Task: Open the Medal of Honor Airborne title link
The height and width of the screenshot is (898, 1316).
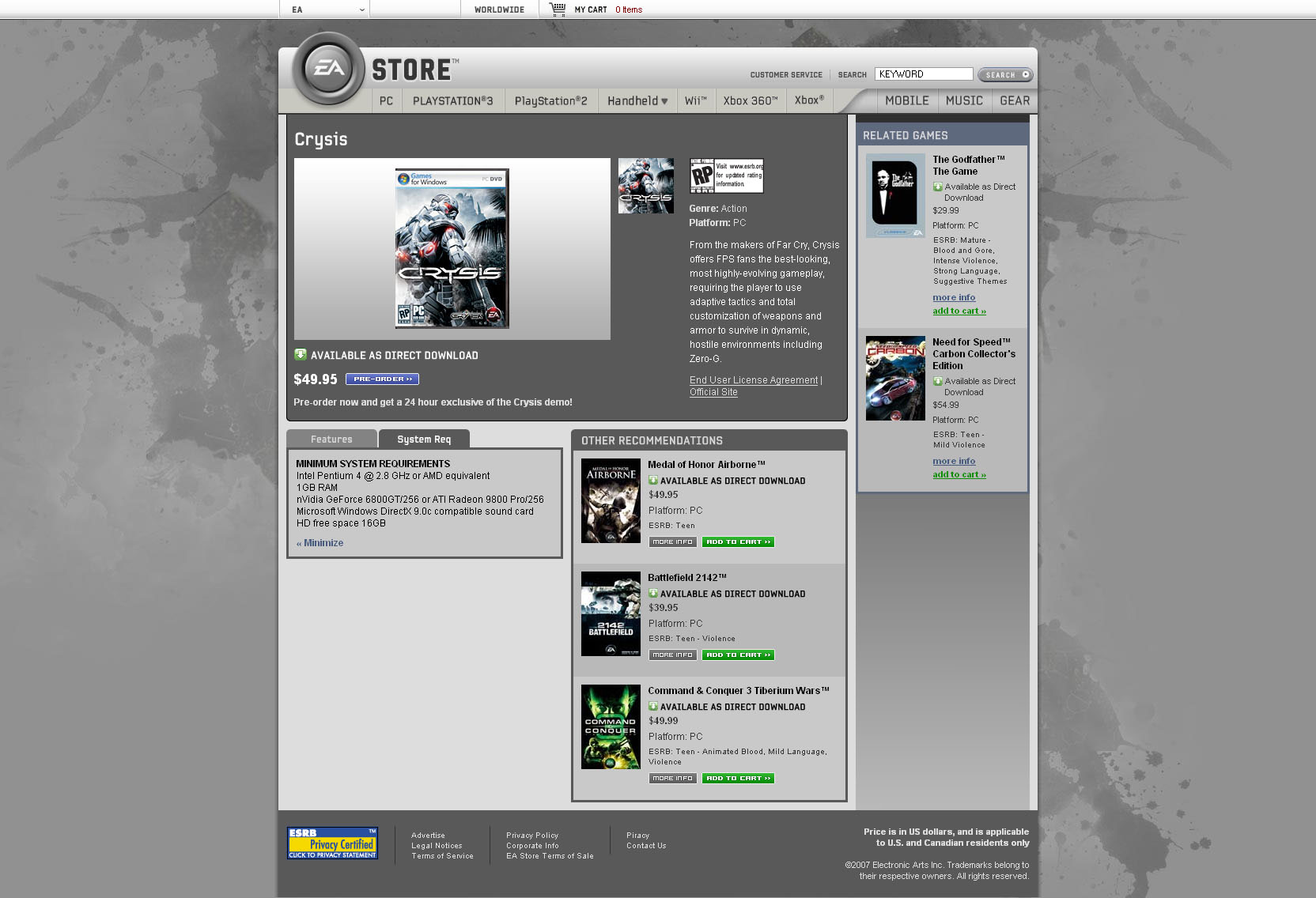Action: point(706,465)
